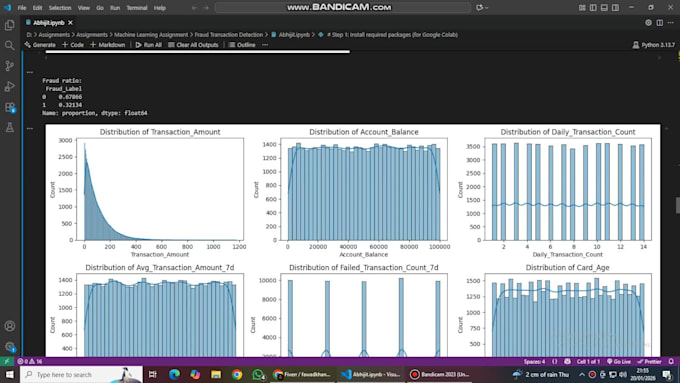Image resolution: width=680 pixels, height=383 pixels.
Task: Open Google Chrome from taskbar
Action: point(237,374)
